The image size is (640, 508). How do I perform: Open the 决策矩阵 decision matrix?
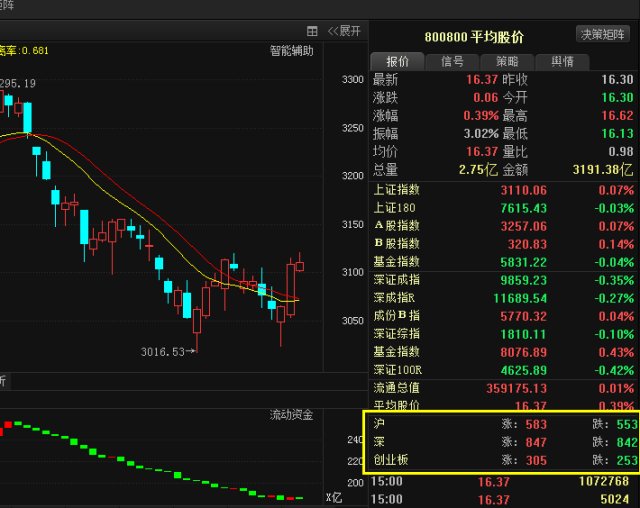604,34
